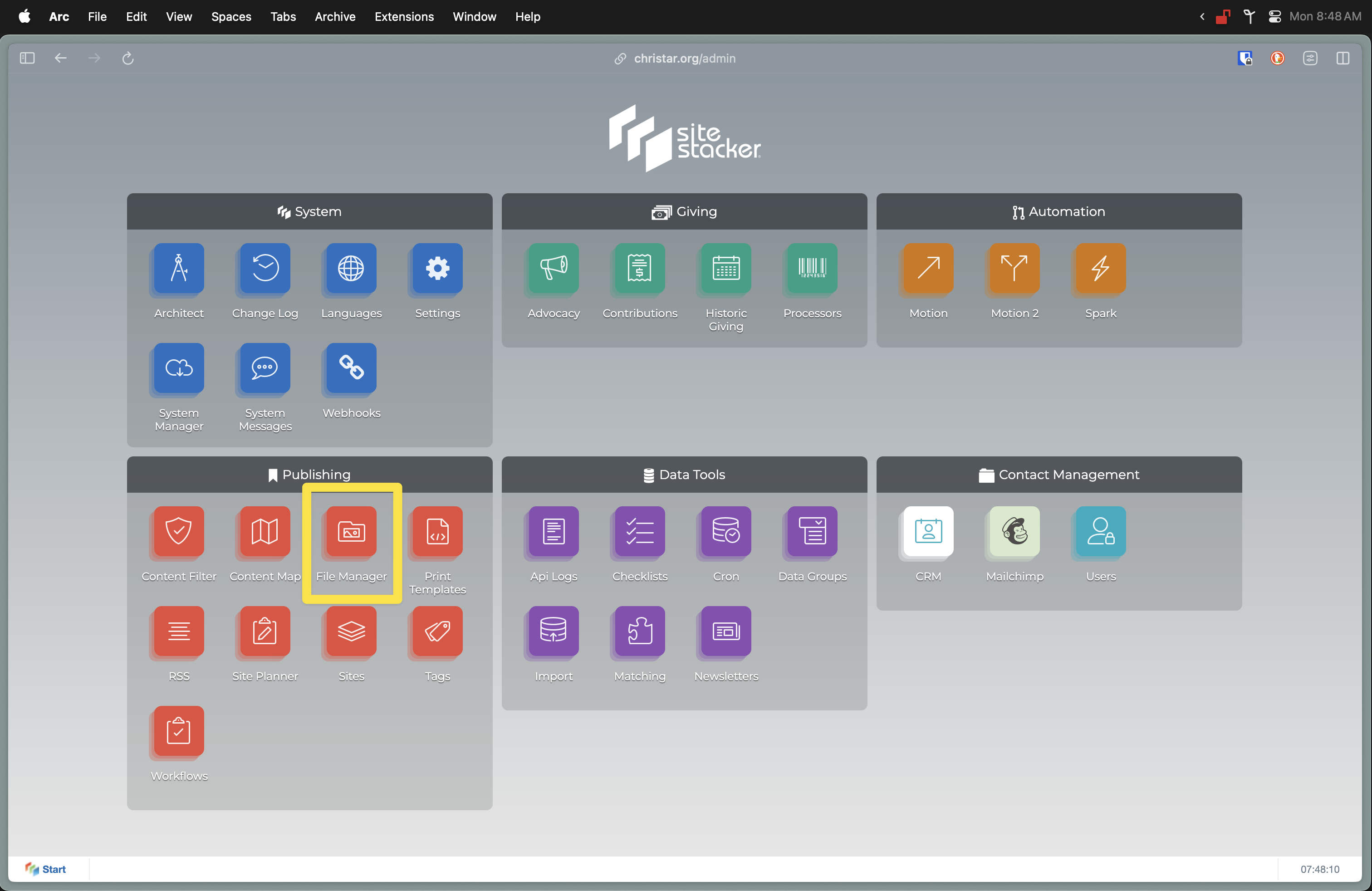Open the Spaces menu
The image size is (1372, 891).
pyautogui.click(x=230, y=17)
